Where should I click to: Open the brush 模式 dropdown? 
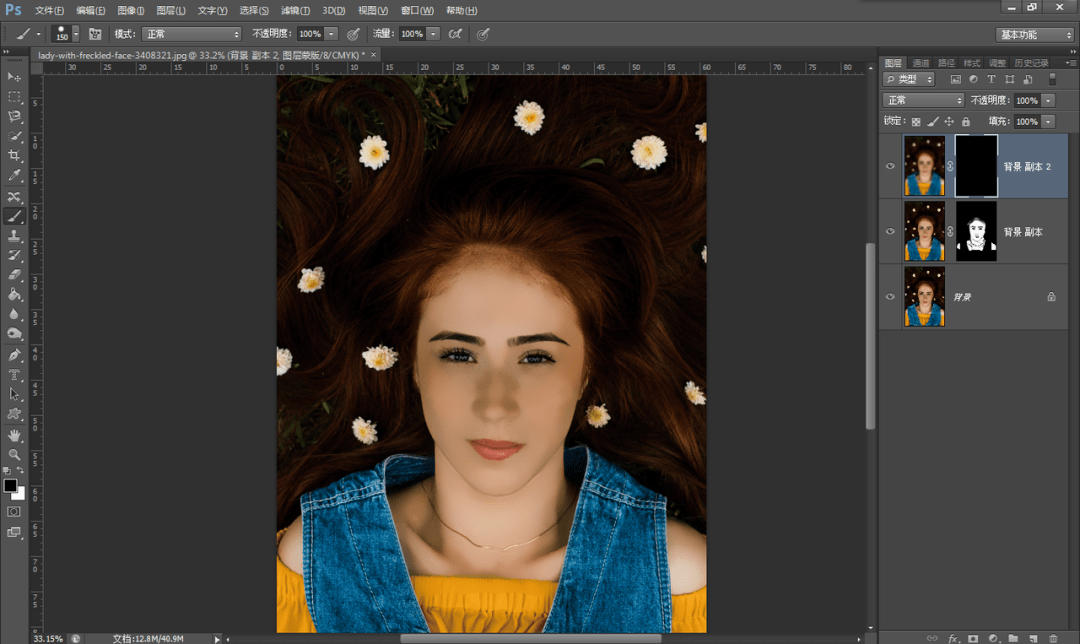coord(191,34)
